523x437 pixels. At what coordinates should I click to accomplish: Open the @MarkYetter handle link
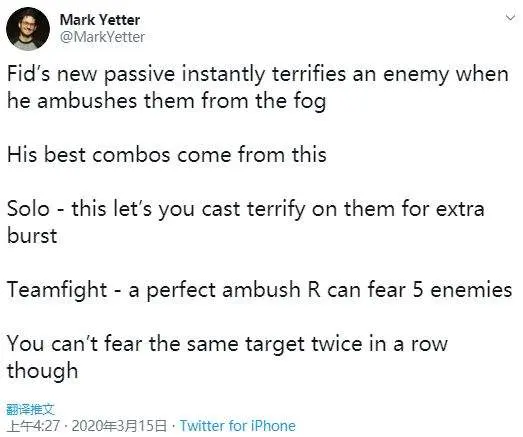[x=102, y=37]
